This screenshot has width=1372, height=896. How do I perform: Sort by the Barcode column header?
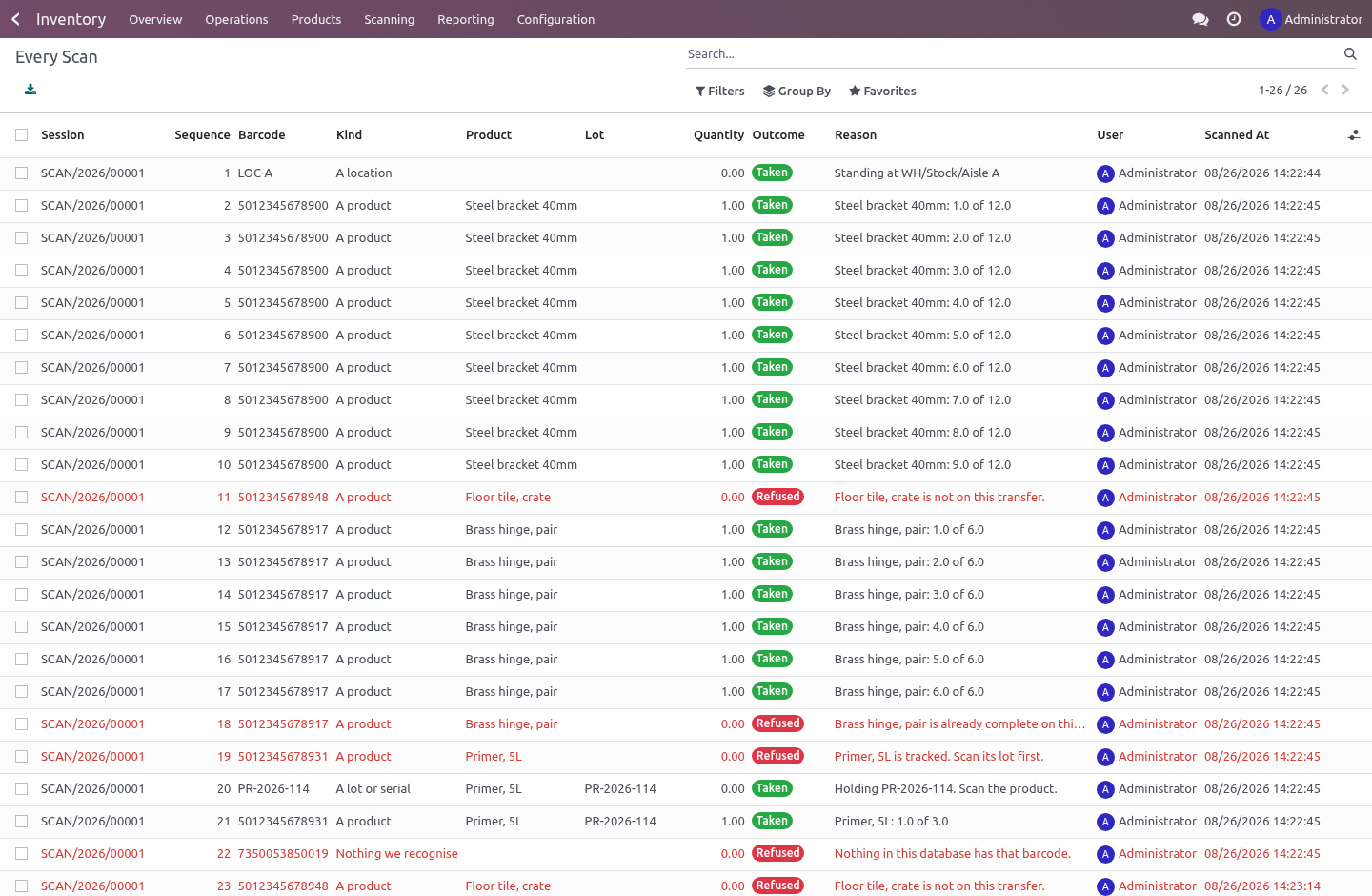(262, 135)
